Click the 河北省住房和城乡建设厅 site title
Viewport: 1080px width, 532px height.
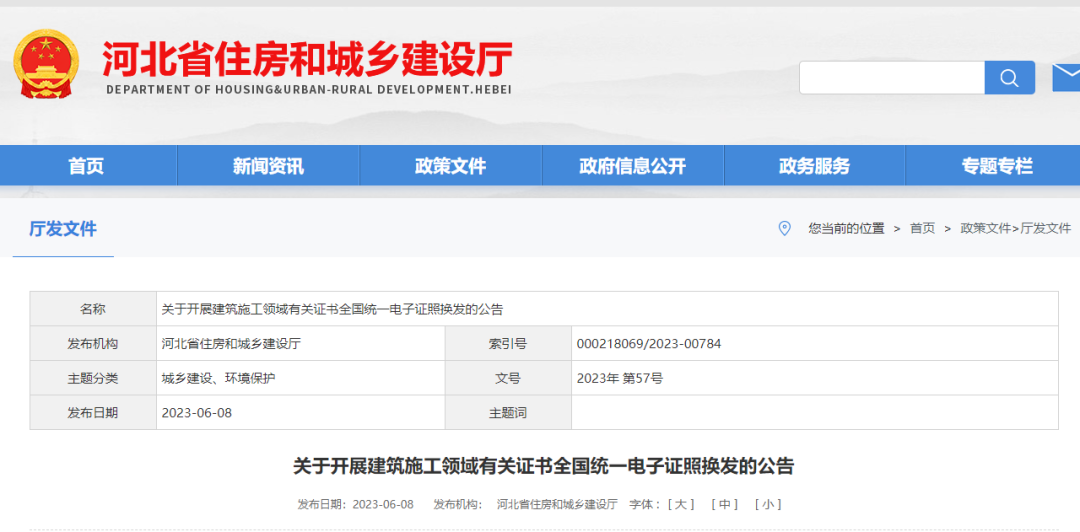point(308,60)
